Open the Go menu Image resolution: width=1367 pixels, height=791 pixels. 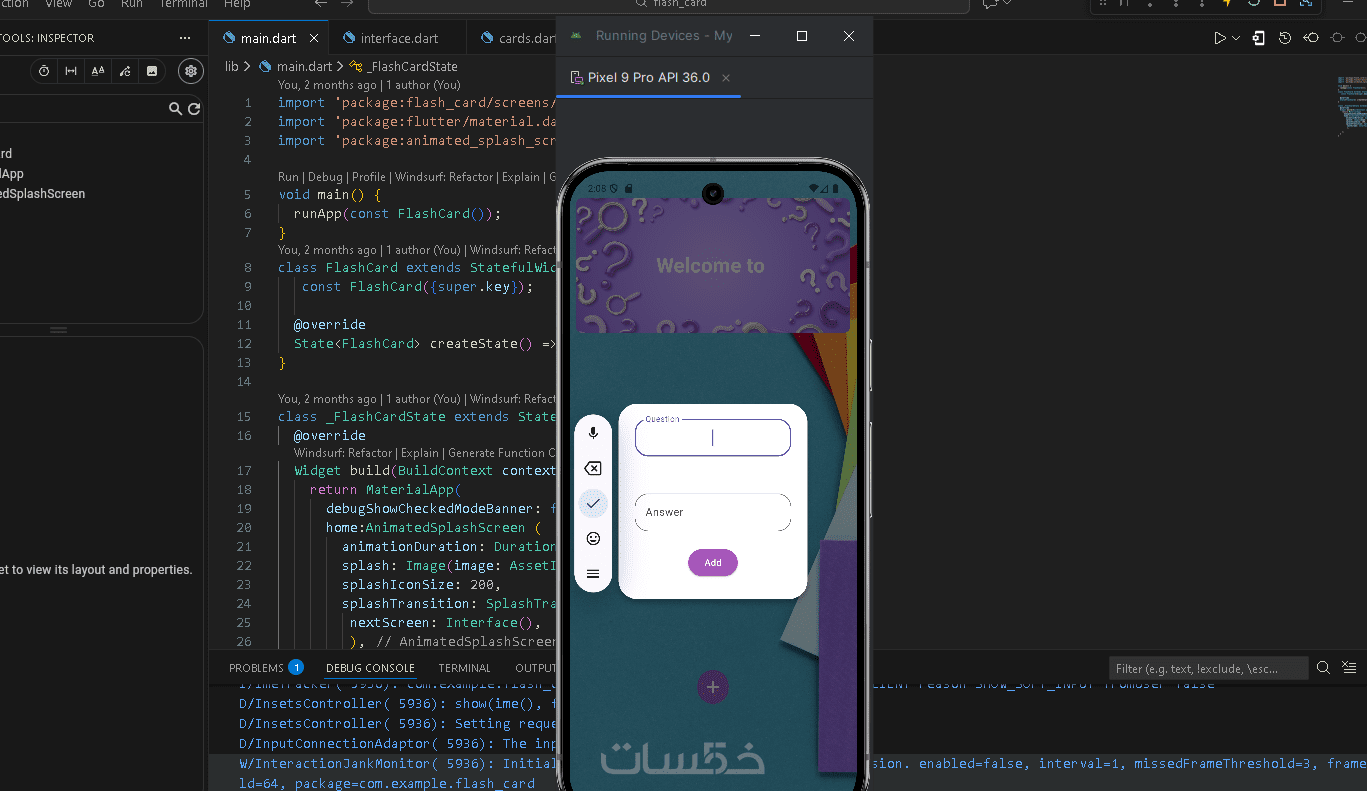pyautogui.click(x=96, y=4)
